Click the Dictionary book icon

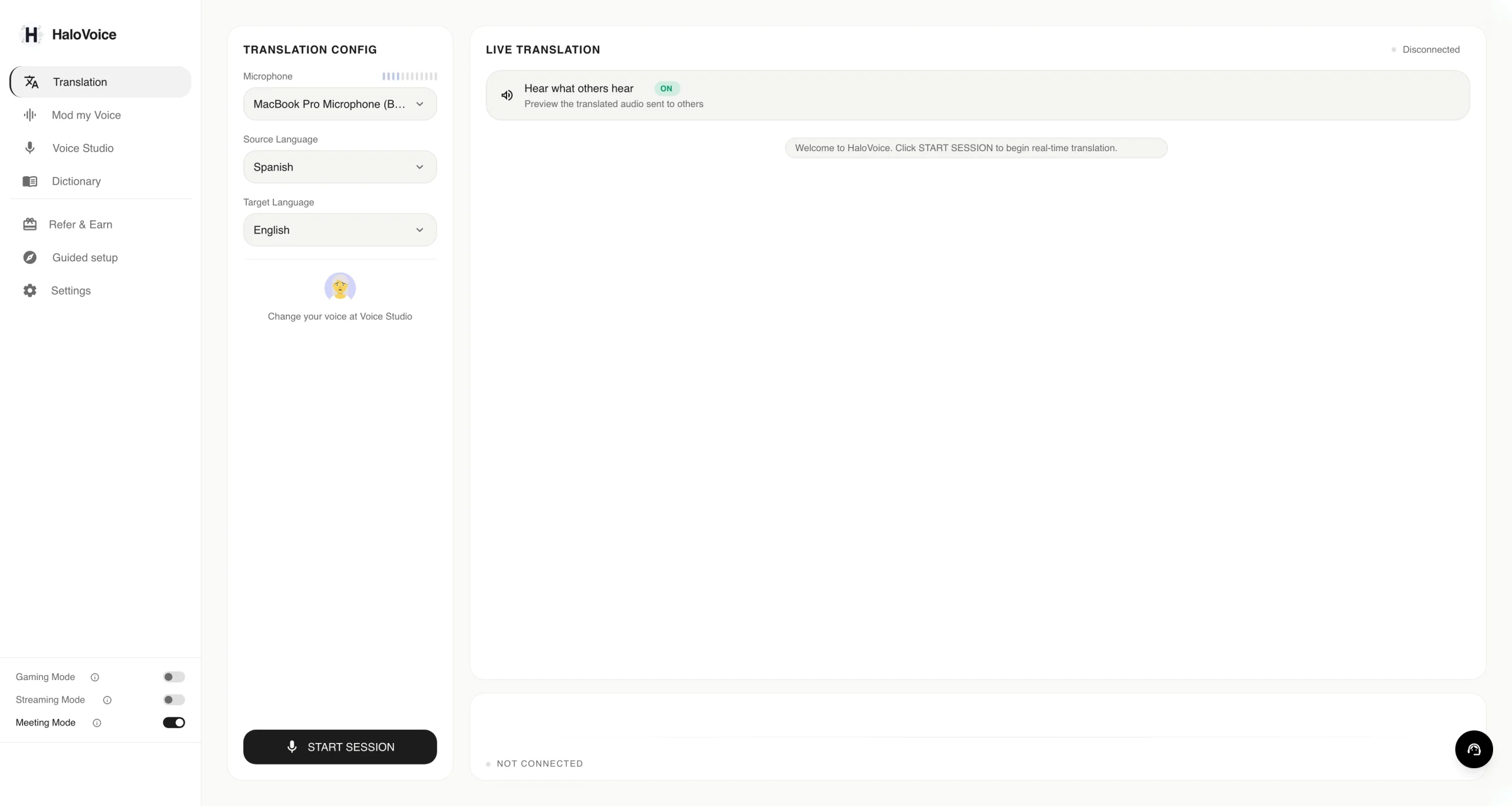click(x=30, y=181)
